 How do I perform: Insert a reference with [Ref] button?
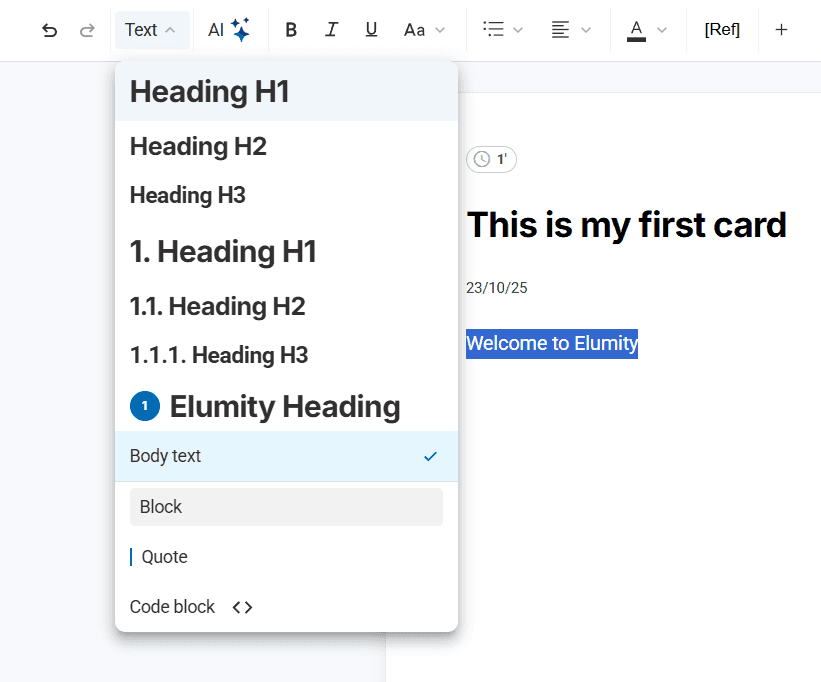[722, 30]
